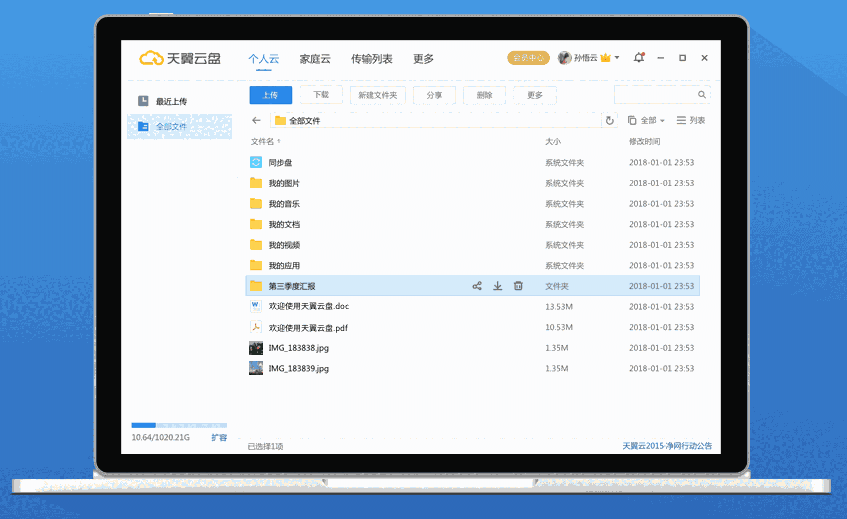Open the 天翼云2015净网行动公告 link
The width and height of the screenshot is (847, 519).
point(667,446)
